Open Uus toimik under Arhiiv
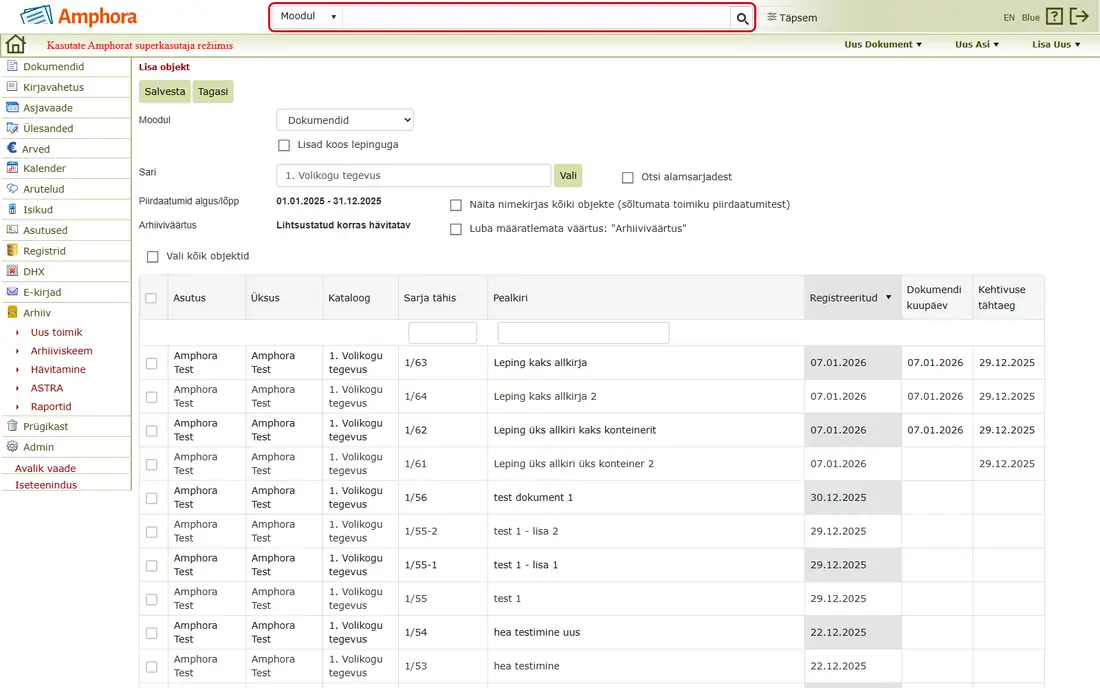This screenshot has width=1100, height=688. (x=56, y=332)
